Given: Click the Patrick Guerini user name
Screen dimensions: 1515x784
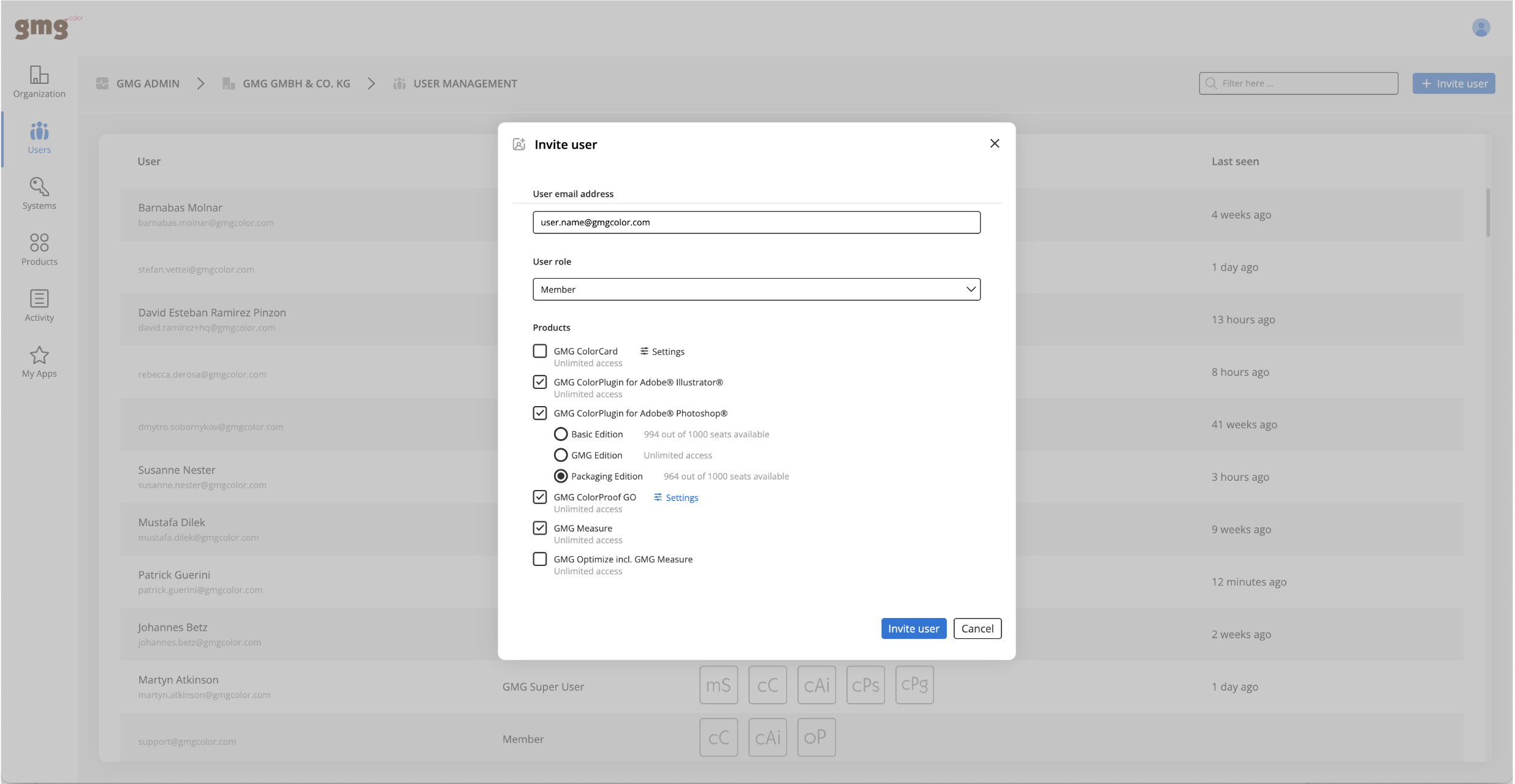Looking at the screenshot, I should (x=174, y=575).
